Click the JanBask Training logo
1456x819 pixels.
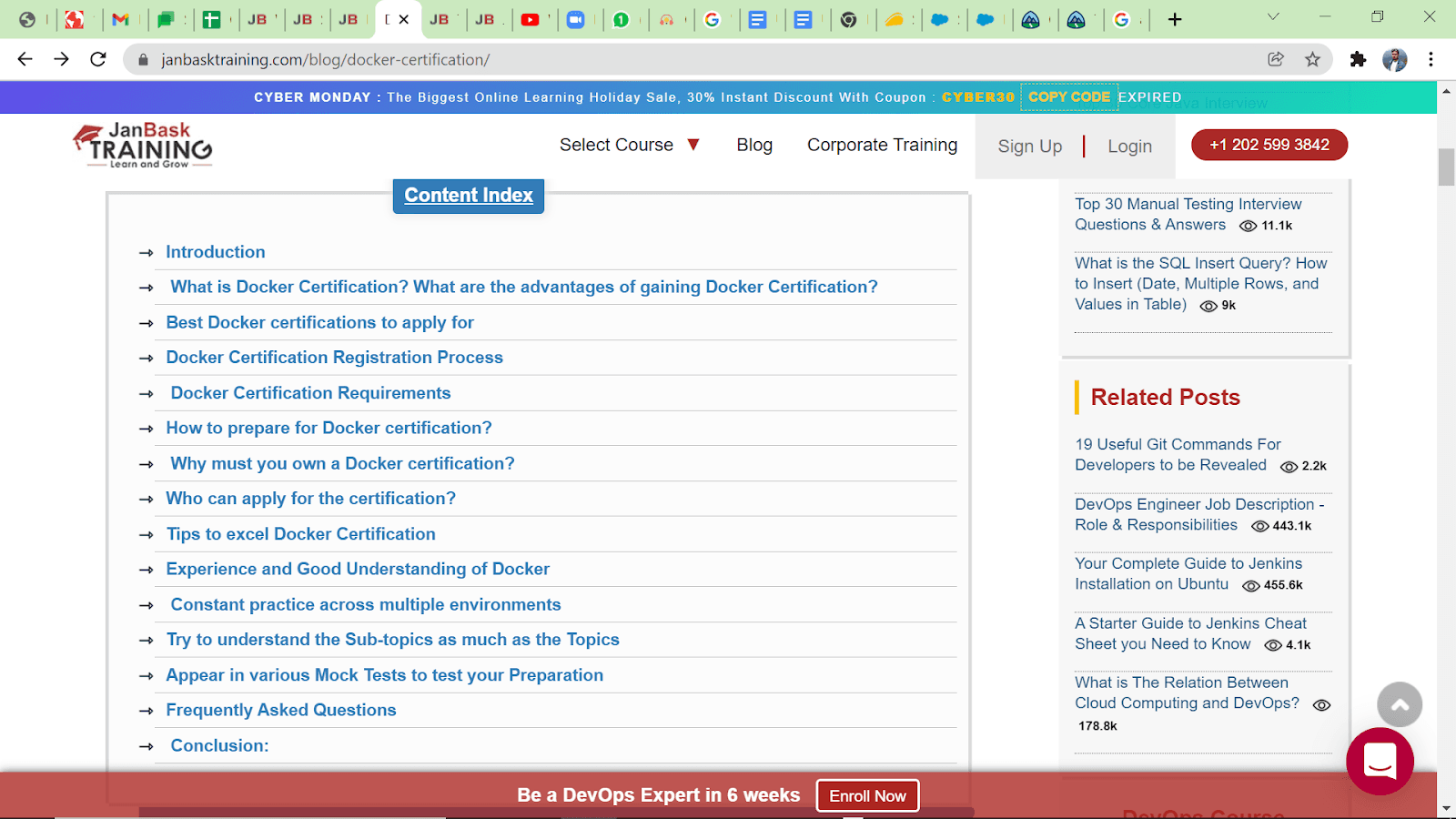tap(143, 145)
